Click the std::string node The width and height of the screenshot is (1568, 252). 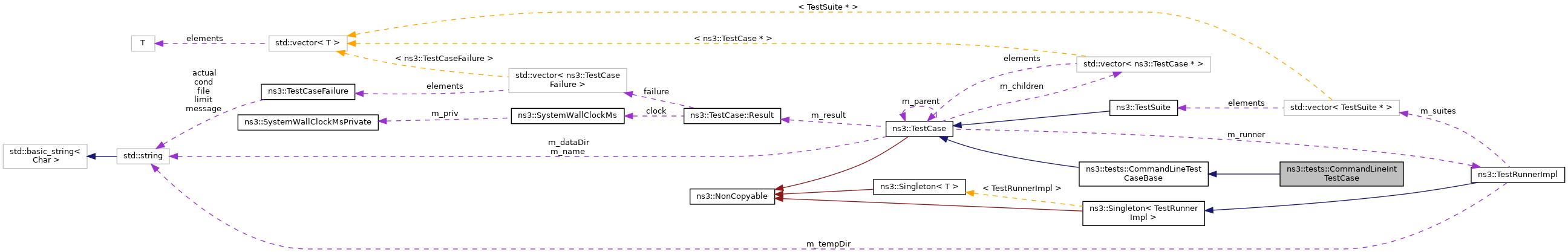click(142, 157)
